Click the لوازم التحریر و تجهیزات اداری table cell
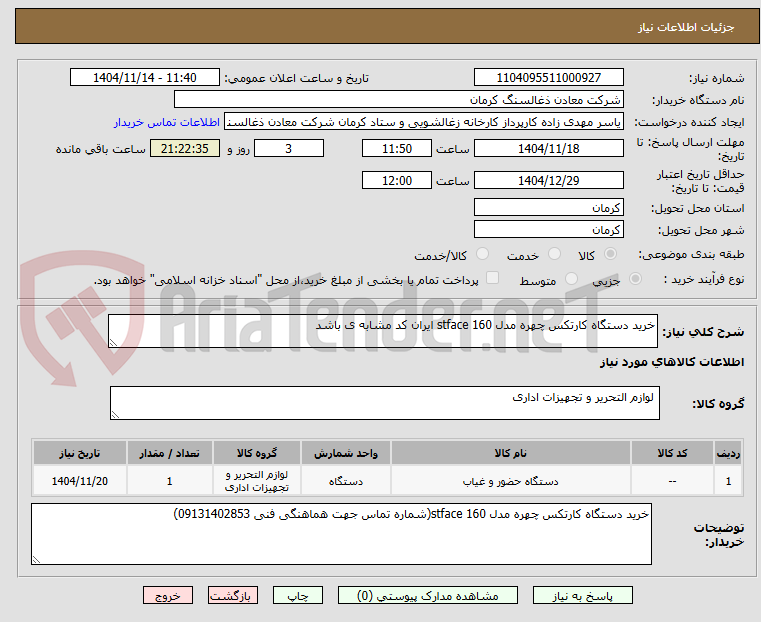The width and height of the screenshot is (761, 622). pos(257,481)
